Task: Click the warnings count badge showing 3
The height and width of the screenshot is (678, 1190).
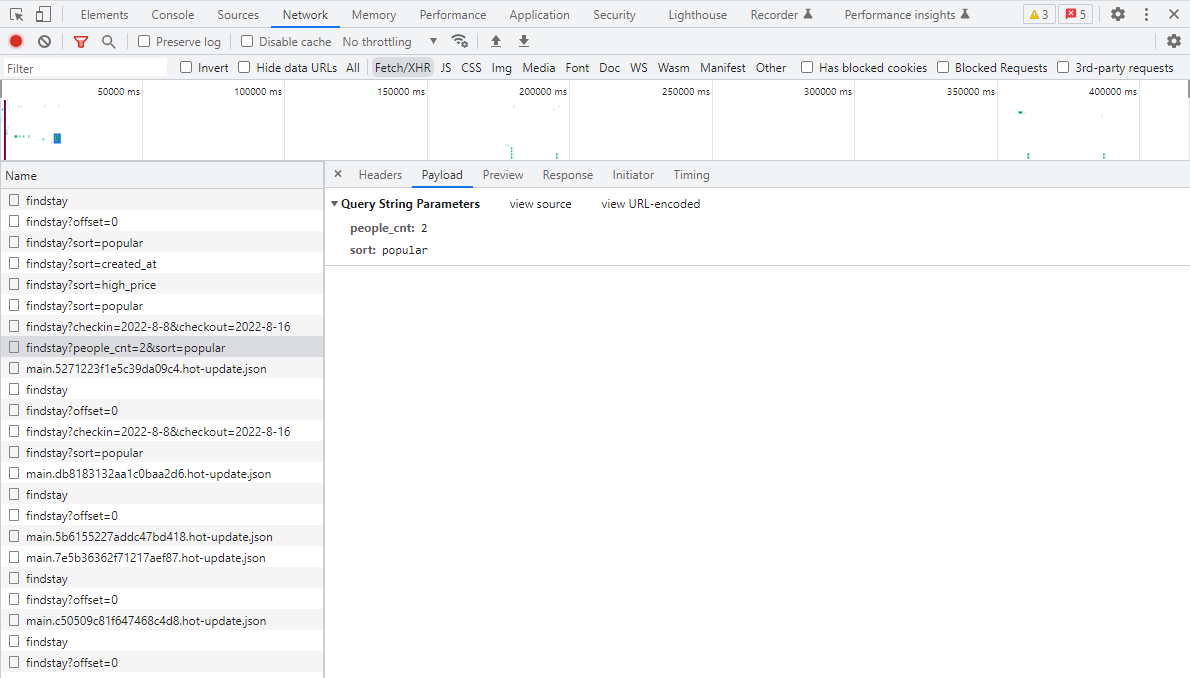Action: [1039, 14]
